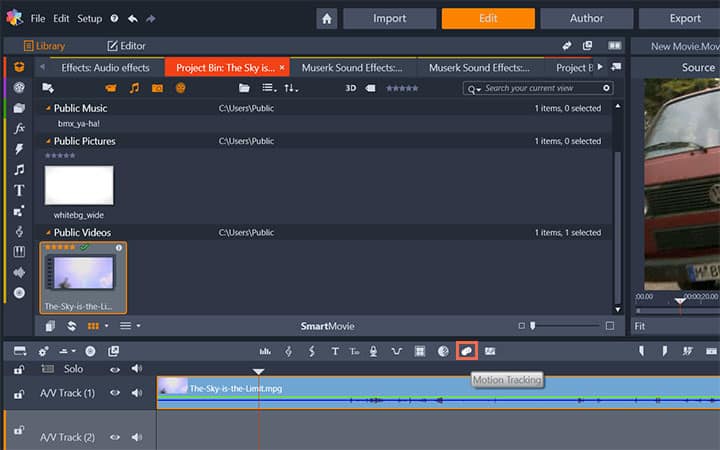
Task: Click the Home icon button
Action: click(x=326, y=18)
